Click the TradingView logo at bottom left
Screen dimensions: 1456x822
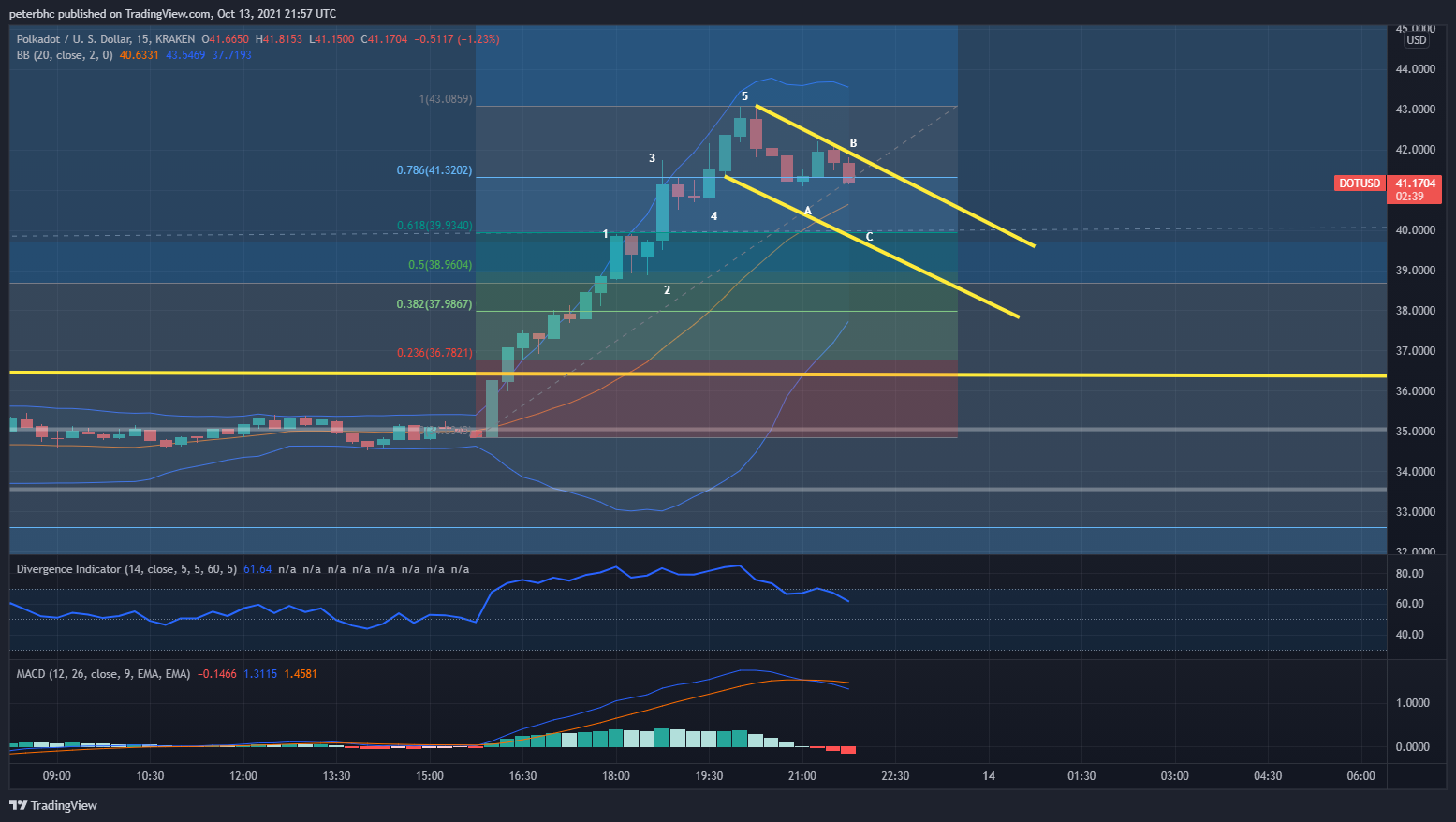[x=53, y=805]
